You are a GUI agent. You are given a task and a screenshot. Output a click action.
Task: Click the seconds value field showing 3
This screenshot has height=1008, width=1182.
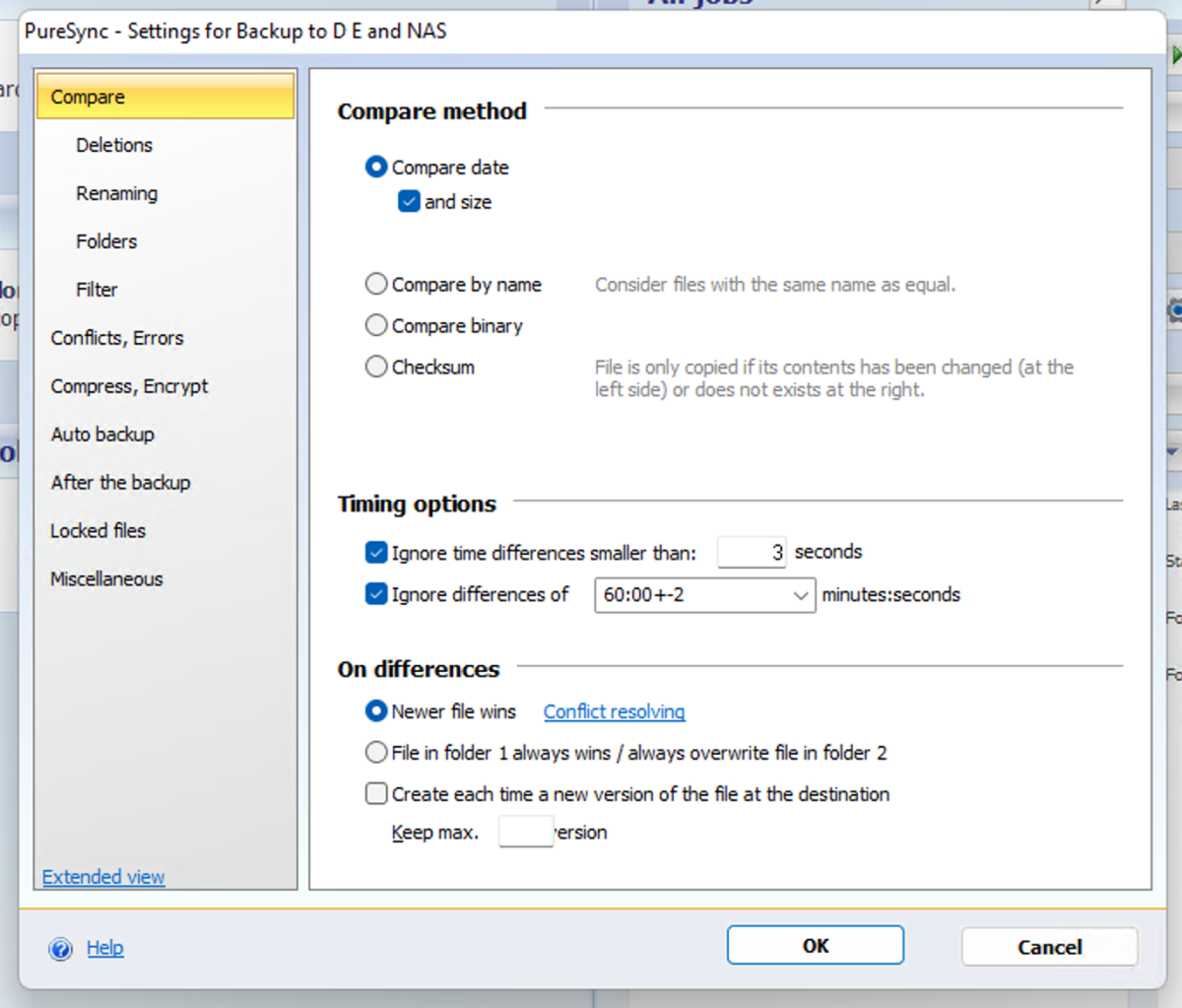tap(752, 553)
